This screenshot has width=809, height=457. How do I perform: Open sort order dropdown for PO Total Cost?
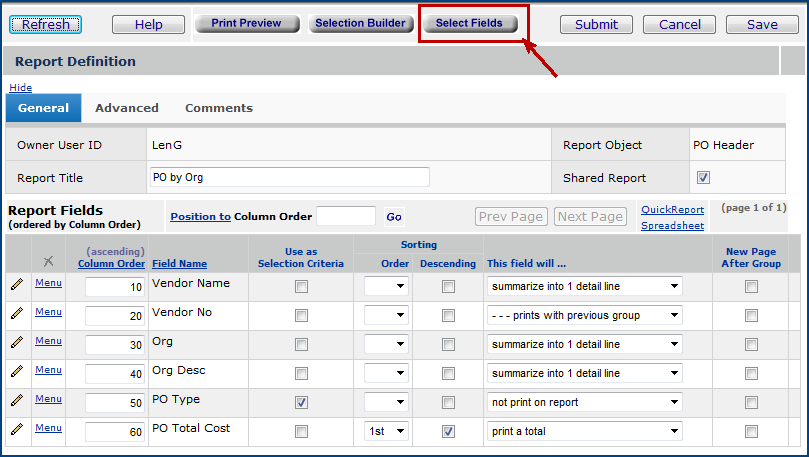[x=386, y=431]
